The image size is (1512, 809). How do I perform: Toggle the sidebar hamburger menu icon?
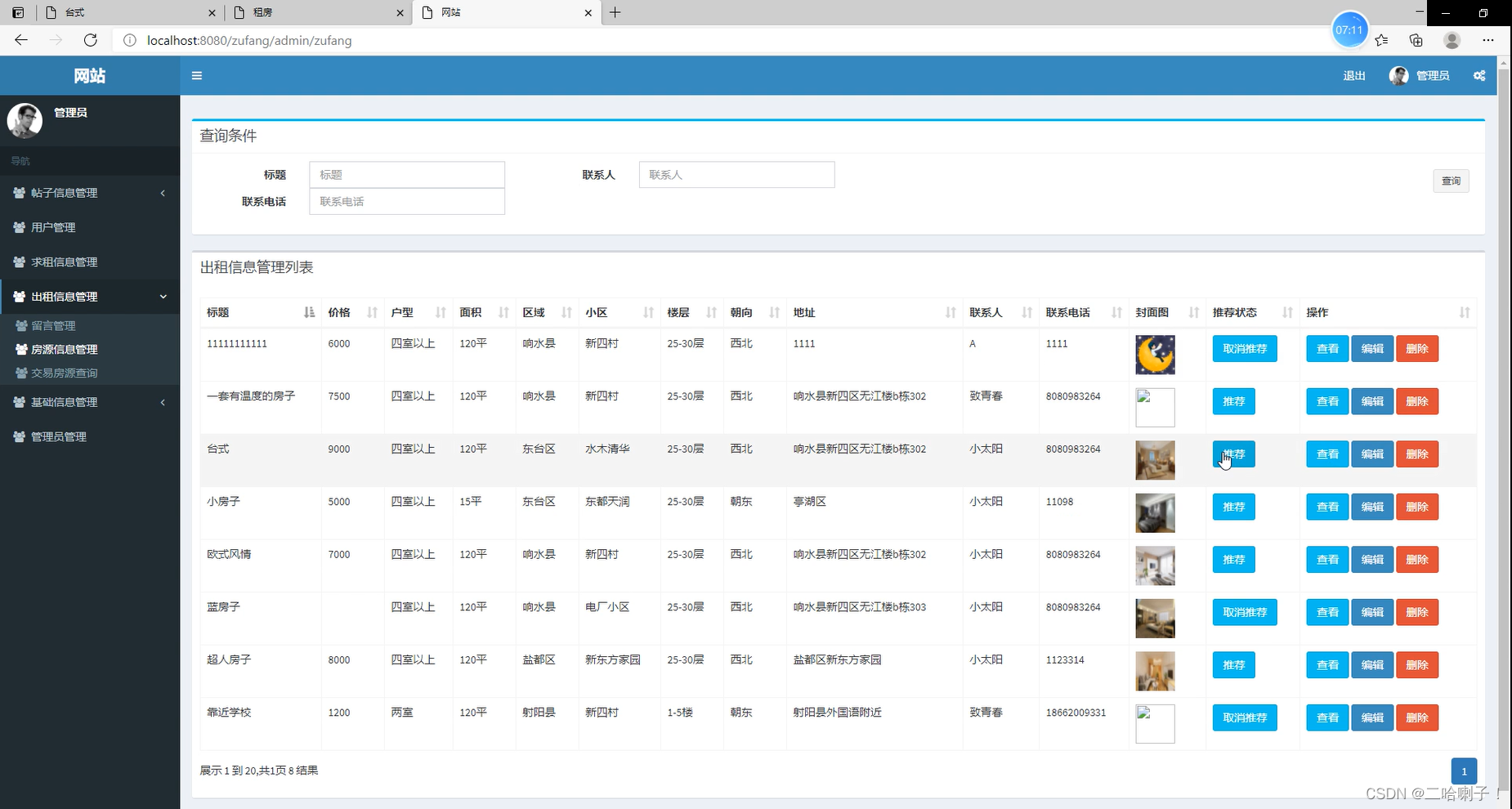[x=197, y=76]
